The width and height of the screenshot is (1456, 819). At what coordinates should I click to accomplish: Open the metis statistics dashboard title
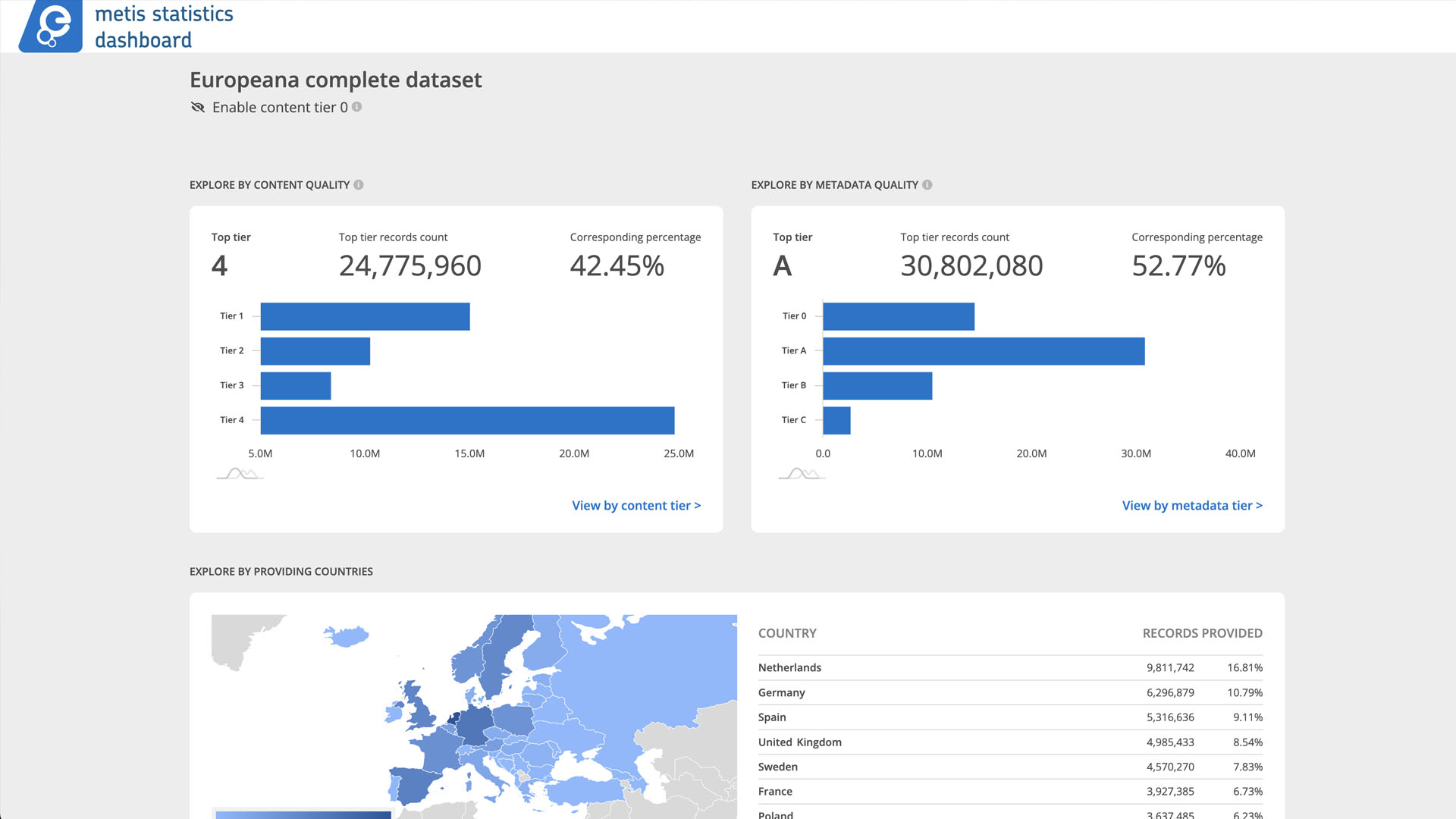pos(164,27)
